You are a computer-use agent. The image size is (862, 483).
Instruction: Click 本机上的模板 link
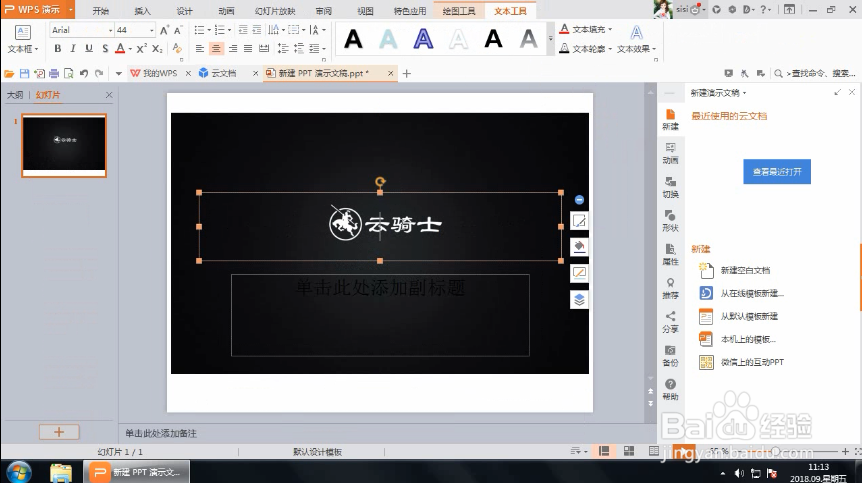coord(748,339)
